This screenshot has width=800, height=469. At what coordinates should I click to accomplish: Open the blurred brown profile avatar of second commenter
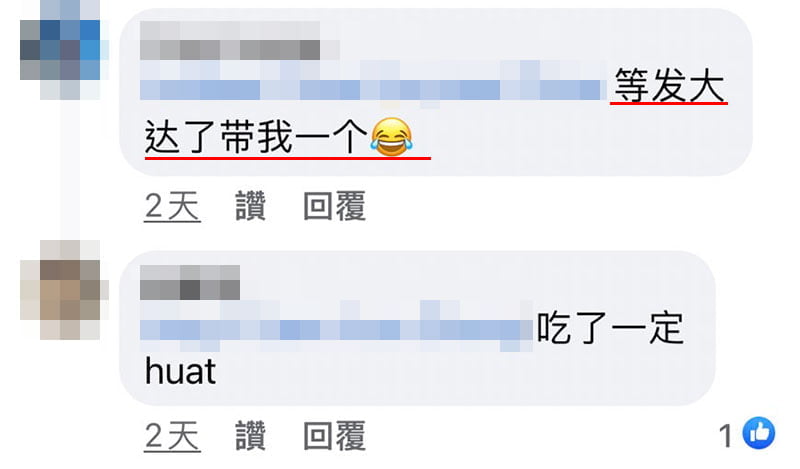(x=64, y=290)
